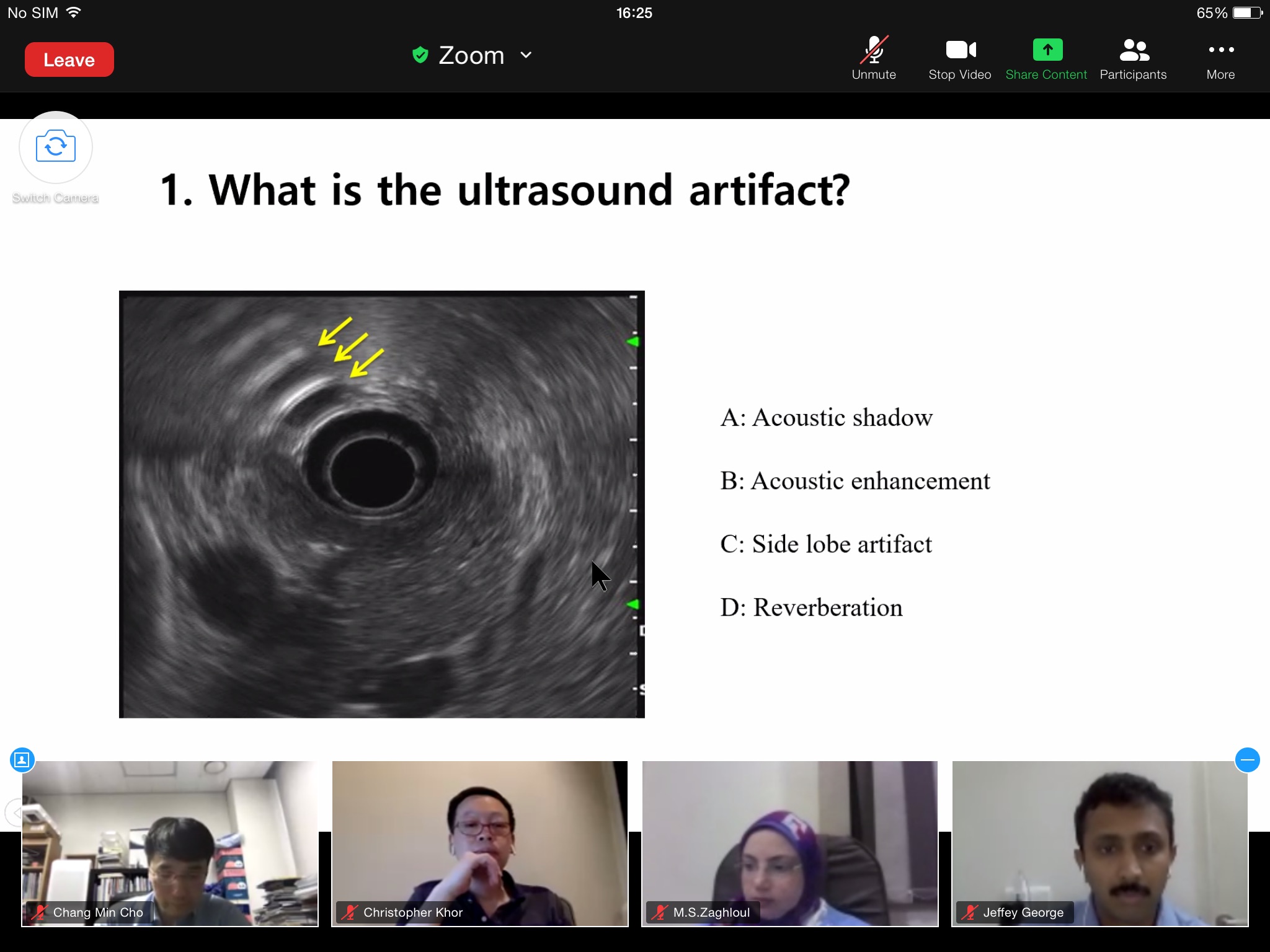Tap the Switch Camera icon
This screenshot has height=952, width=1270.
coord(56,147)
